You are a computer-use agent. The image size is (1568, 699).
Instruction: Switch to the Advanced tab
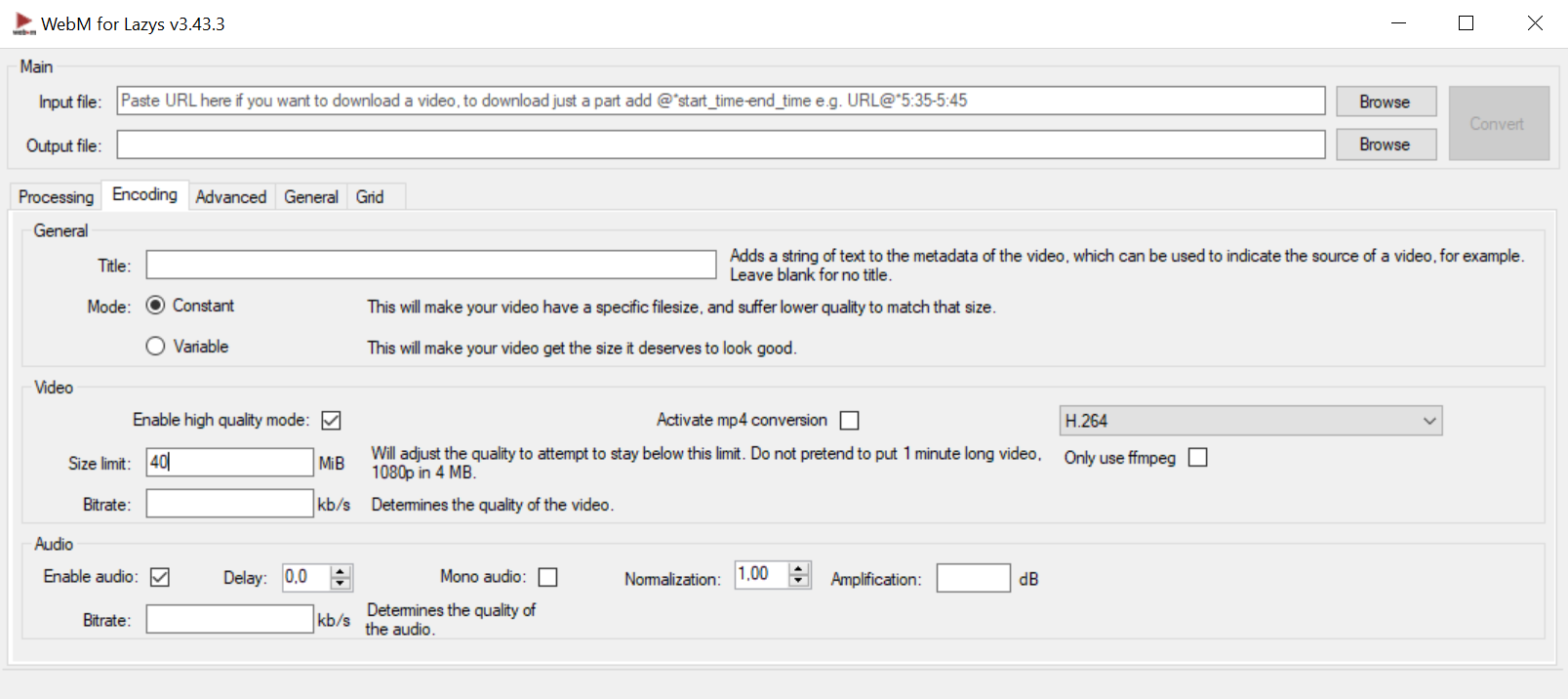pos(231,196)
